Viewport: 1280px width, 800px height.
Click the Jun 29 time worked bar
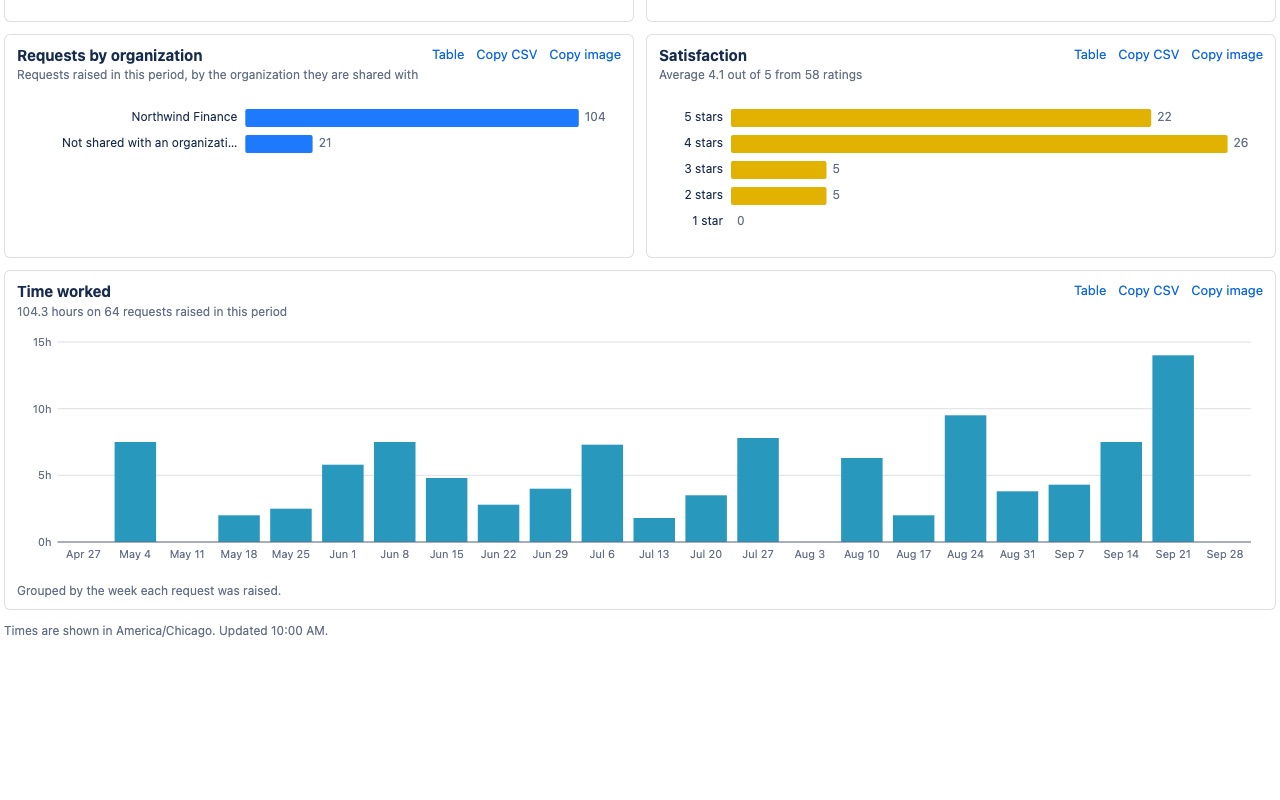pos(551,515)
